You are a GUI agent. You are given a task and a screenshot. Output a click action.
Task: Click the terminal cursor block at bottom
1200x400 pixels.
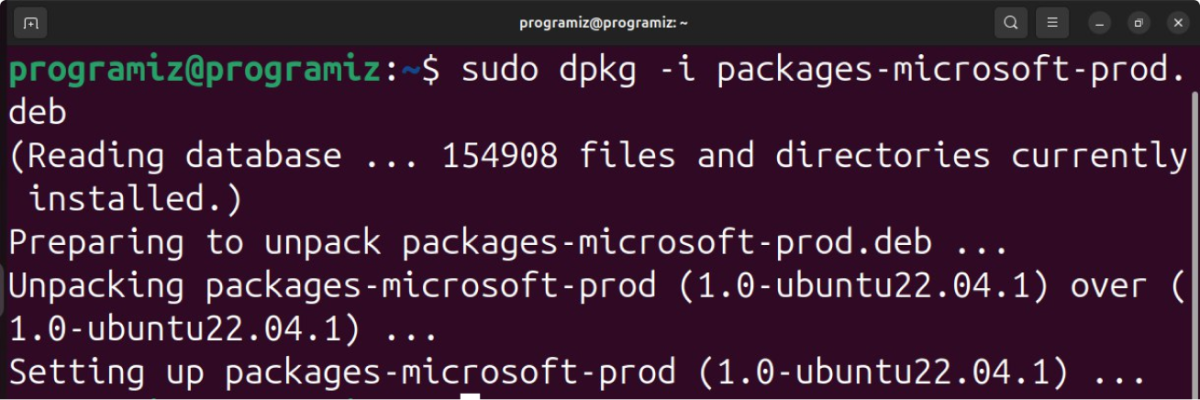472,397
